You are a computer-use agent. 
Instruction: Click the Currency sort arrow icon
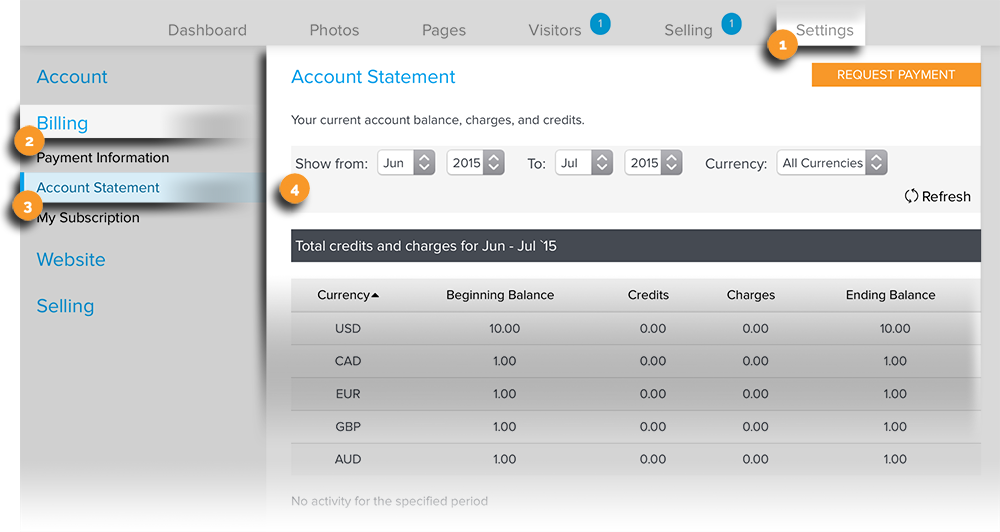pos(375,295)
